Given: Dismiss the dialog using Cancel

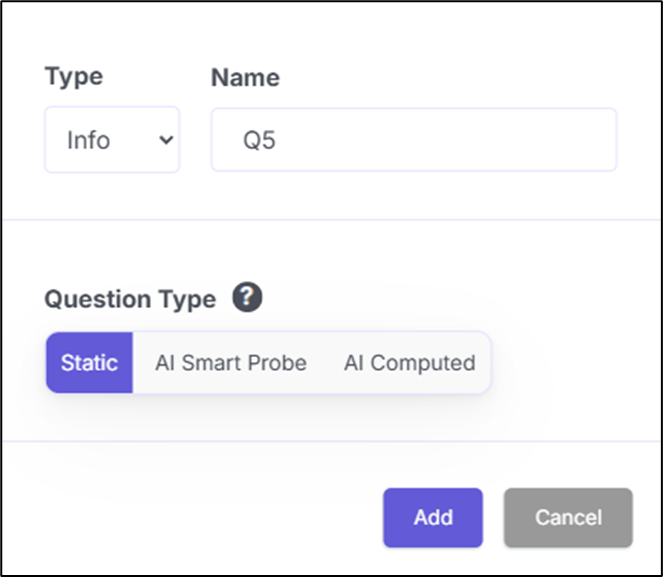Looking at the screenshot, I should point(568,517).
